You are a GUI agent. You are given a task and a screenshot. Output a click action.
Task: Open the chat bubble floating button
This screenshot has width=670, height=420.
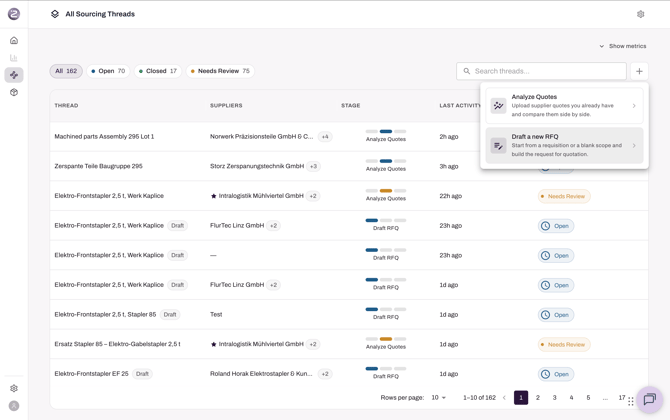coord(649,399)
